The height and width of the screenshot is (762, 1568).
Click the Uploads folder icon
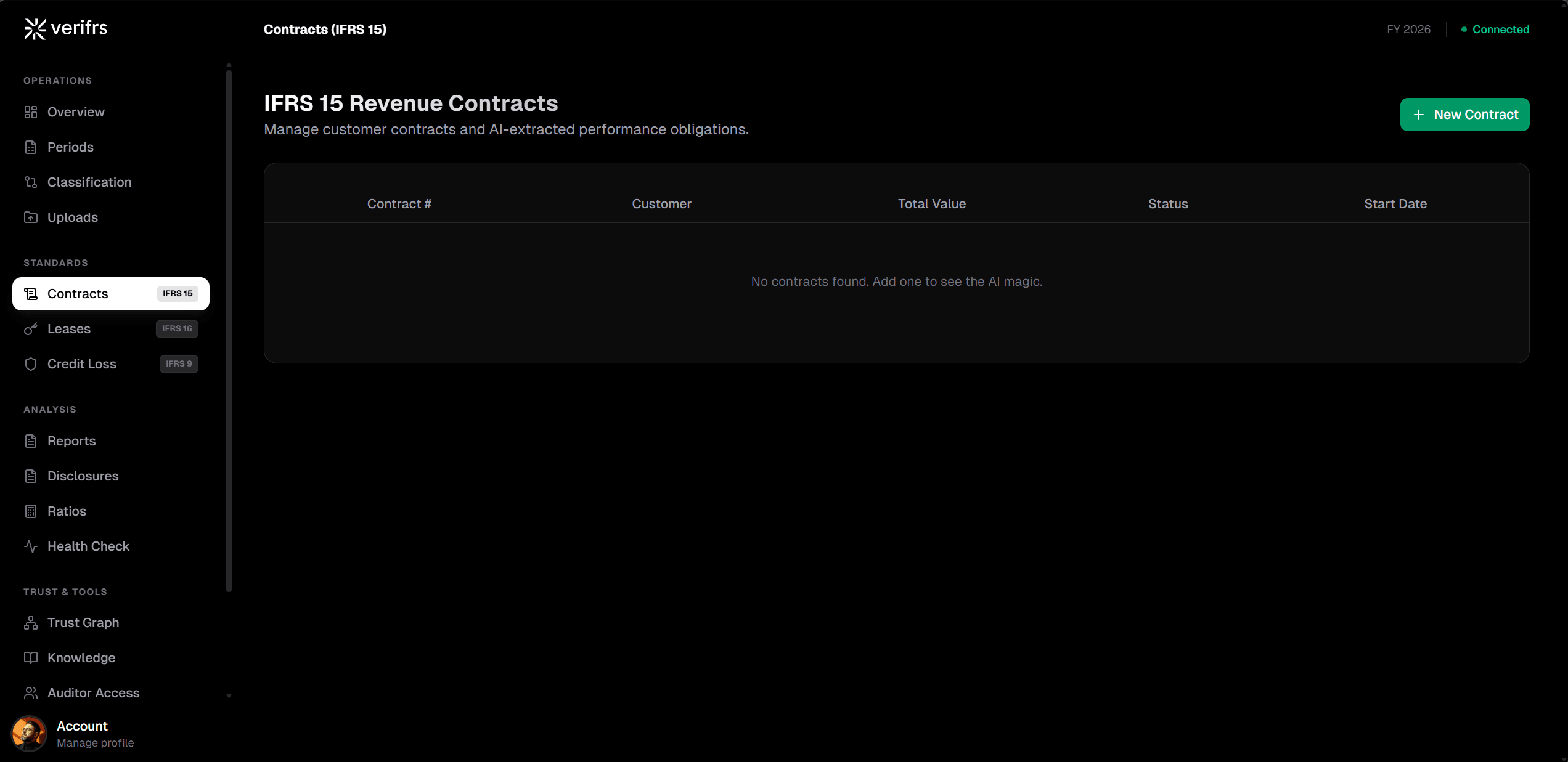[x=31, y=217]
